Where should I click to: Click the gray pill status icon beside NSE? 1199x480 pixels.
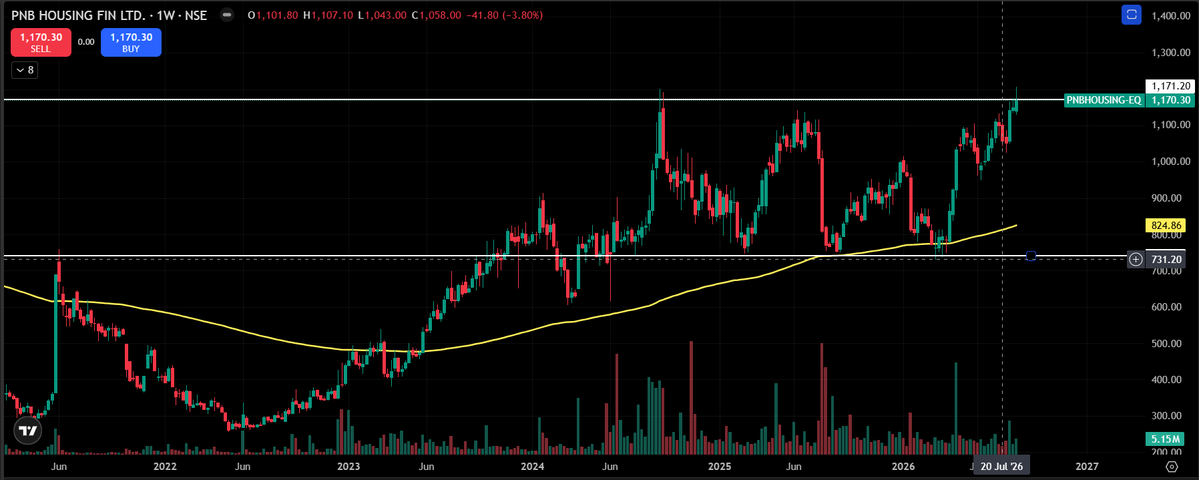point(225,15)
